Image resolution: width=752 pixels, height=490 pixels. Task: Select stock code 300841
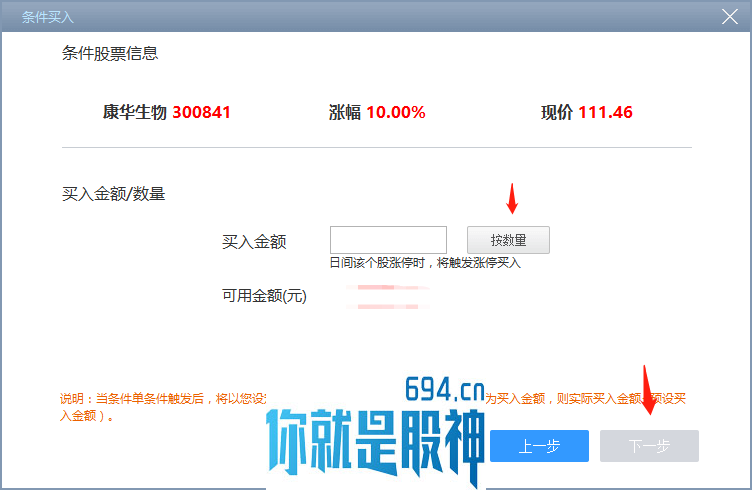(201, 112)
